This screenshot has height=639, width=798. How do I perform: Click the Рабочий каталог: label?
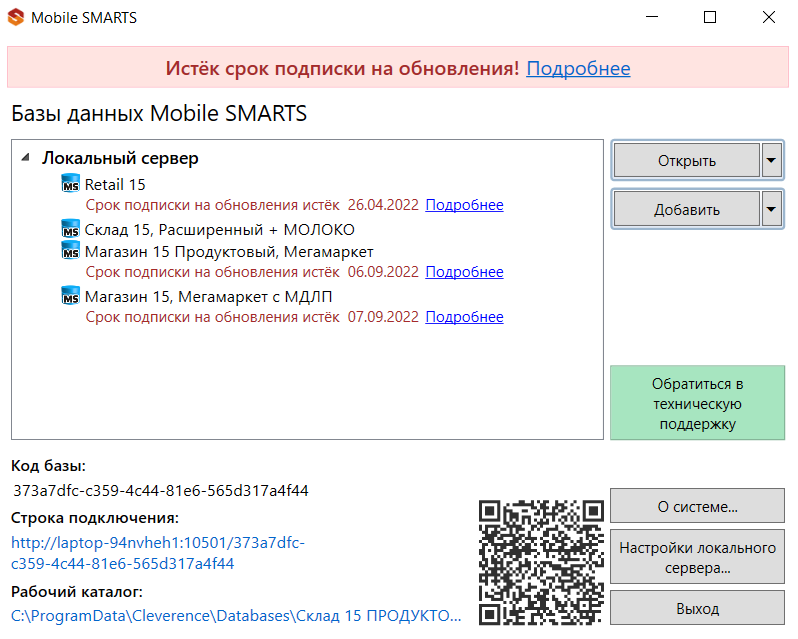[77, 592]
